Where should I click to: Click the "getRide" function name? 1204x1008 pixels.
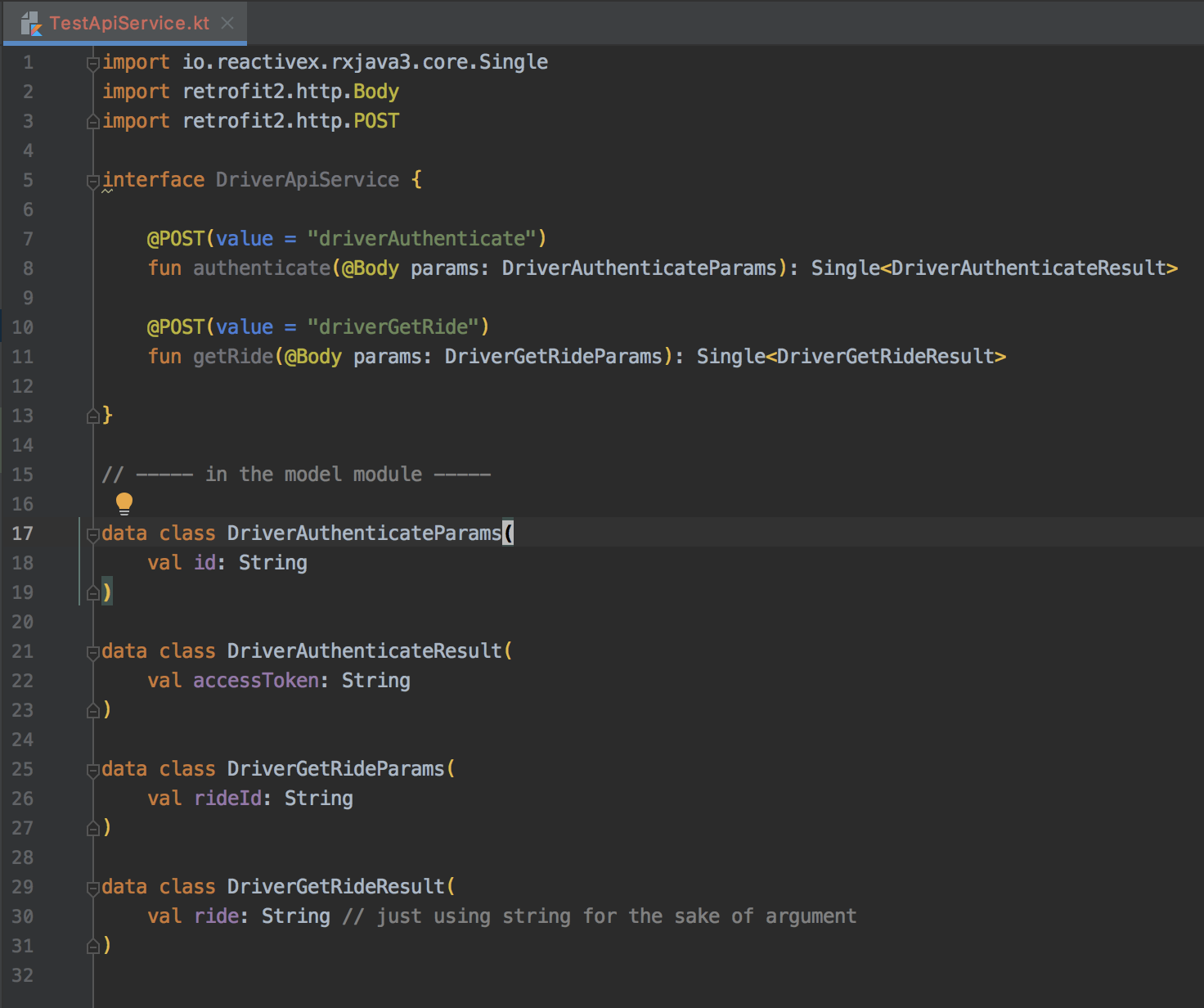(233, 357)
